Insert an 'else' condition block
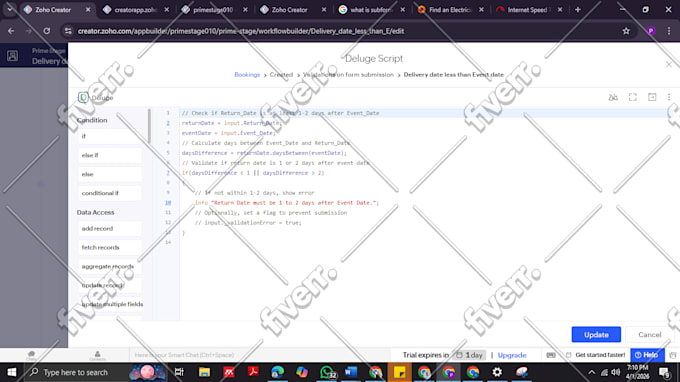Viewport: 680px width, 382px height. (x=110, y=174)
